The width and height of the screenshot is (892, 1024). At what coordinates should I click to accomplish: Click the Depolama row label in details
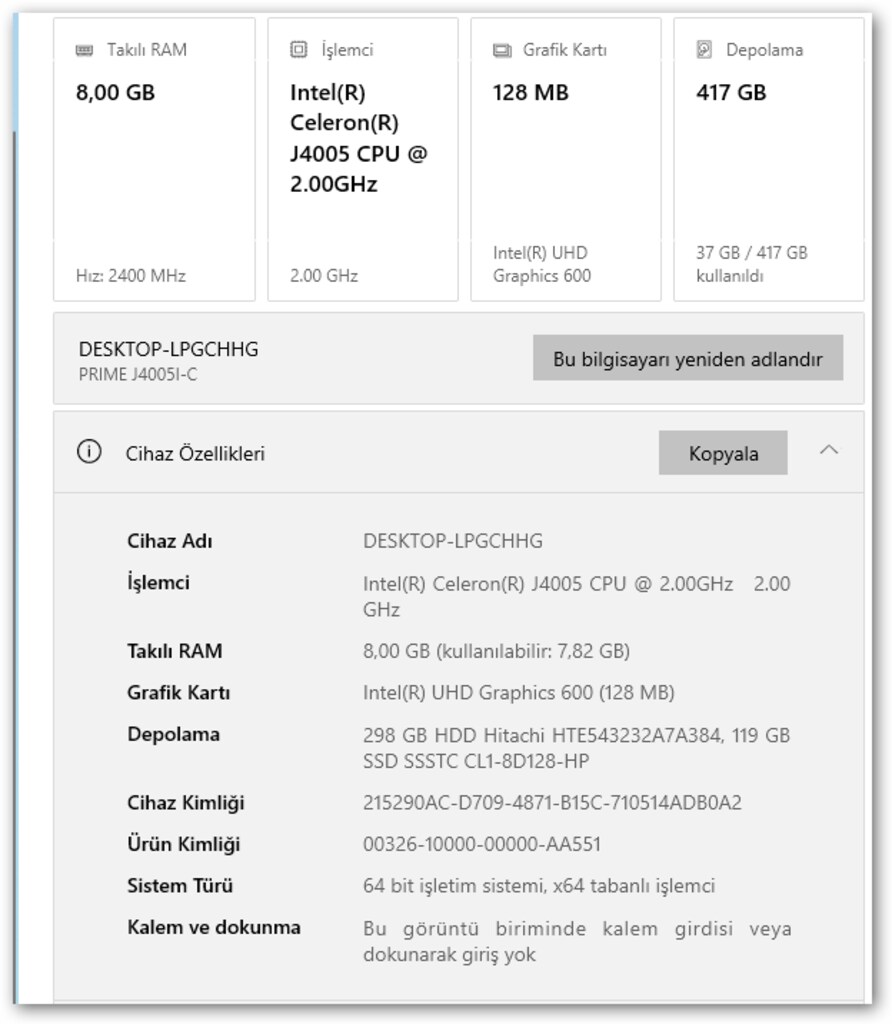173,734
